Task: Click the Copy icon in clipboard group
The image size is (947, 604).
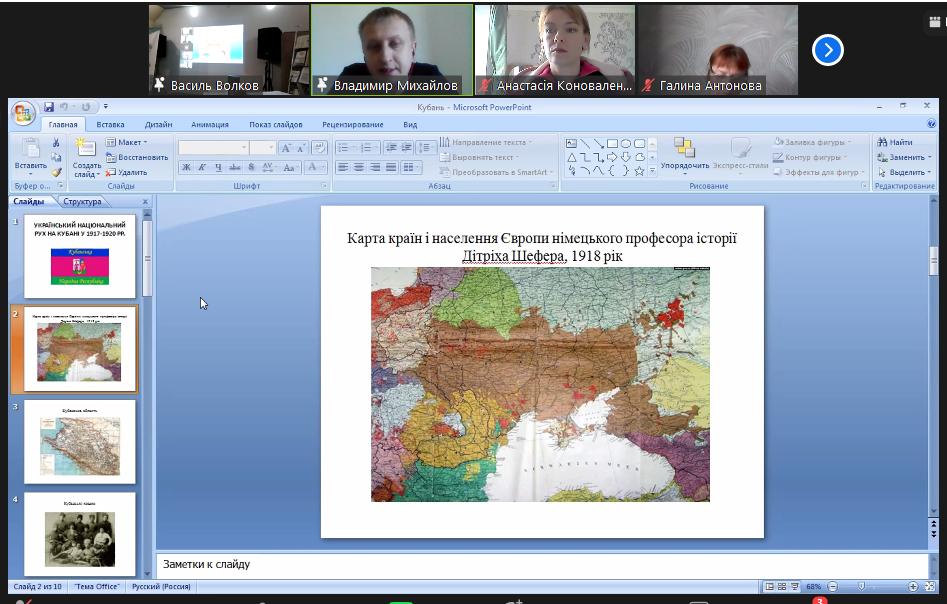Action: coord(56,157)
